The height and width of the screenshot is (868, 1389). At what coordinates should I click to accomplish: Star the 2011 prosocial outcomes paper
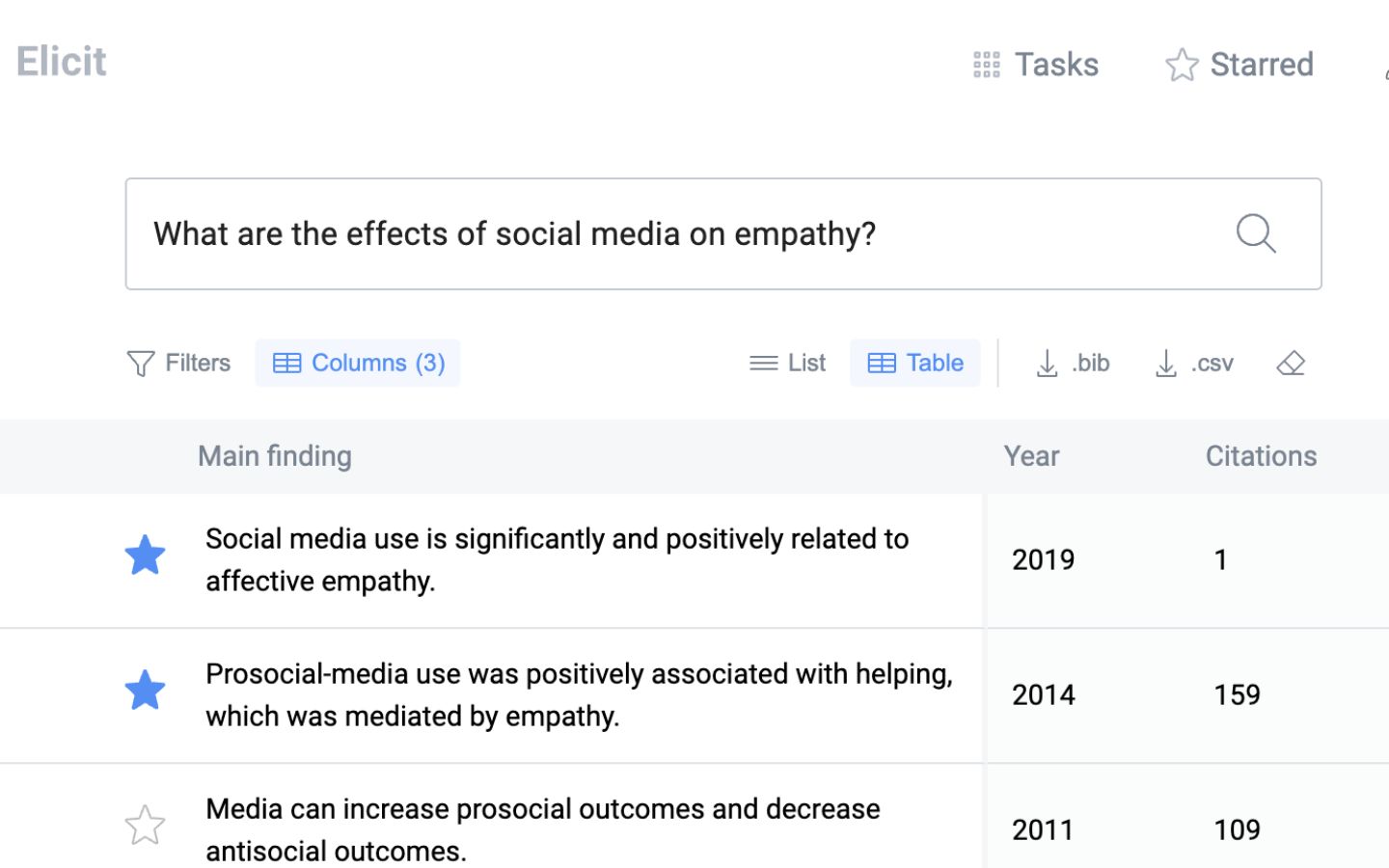(145, 826)
